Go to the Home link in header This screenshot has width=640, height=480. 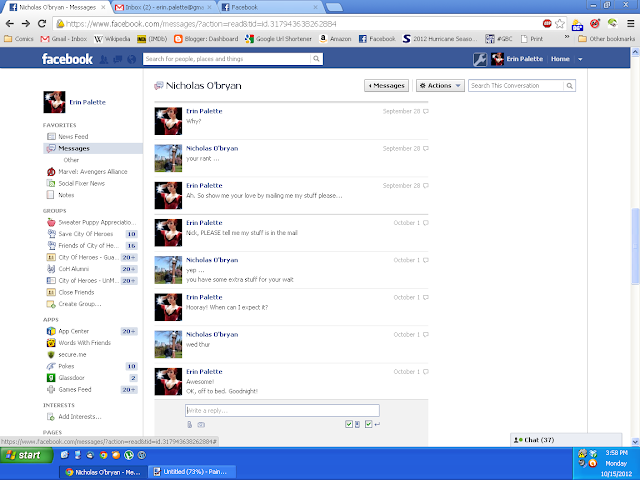(560, 59)
